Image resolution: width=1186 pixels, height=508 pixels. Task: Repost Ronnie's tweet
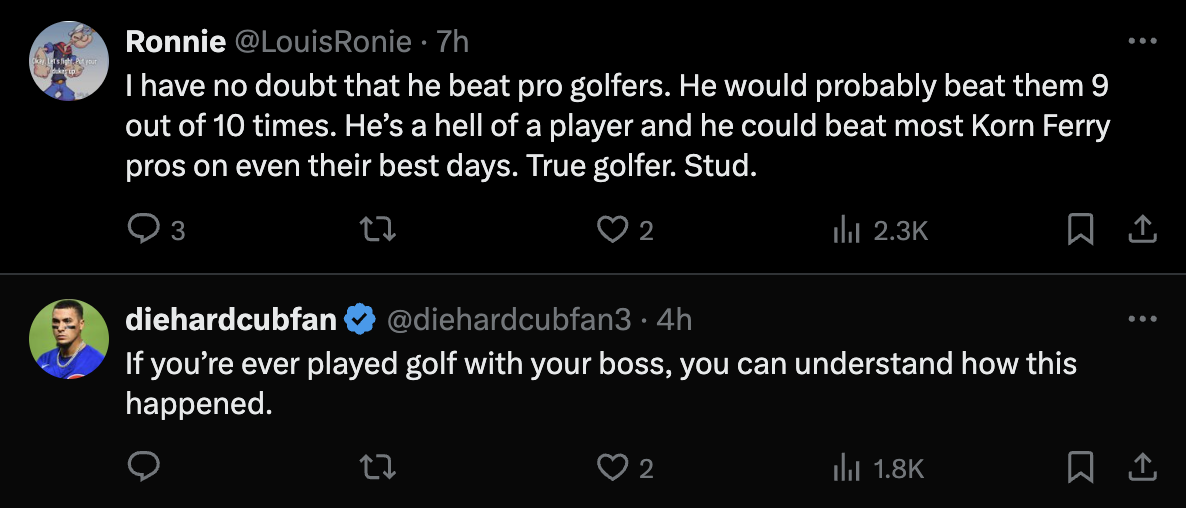point(378,231)
